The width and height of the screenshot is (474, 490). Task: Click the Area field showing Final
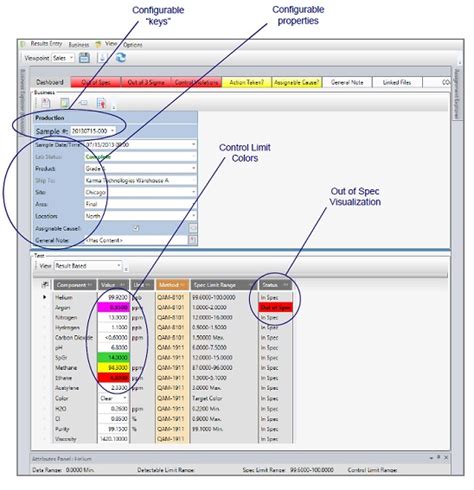point(140,204)
